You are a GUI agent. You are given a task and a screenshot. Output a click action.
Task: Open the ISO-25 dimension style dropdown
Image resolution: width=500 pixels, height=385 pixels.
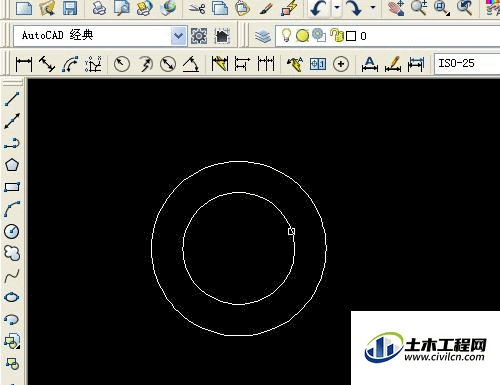coord(467,63)
